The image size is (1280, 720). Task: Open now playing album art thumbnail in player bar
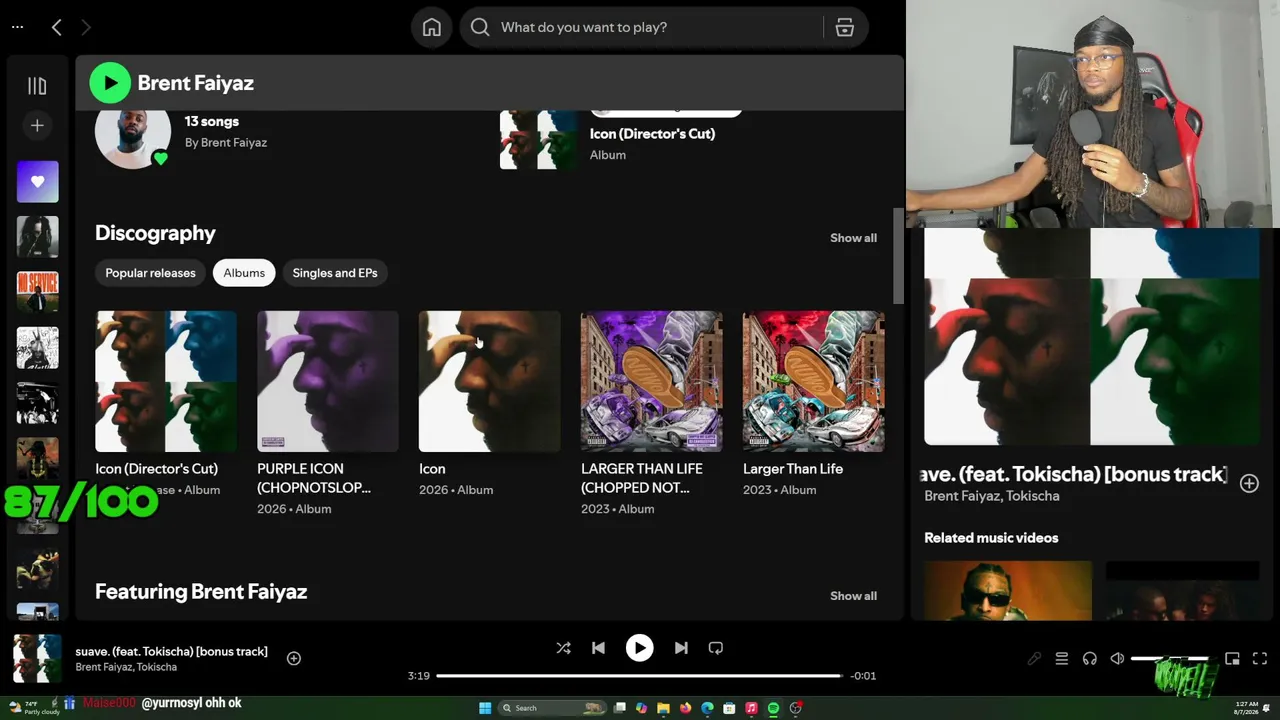37,658
